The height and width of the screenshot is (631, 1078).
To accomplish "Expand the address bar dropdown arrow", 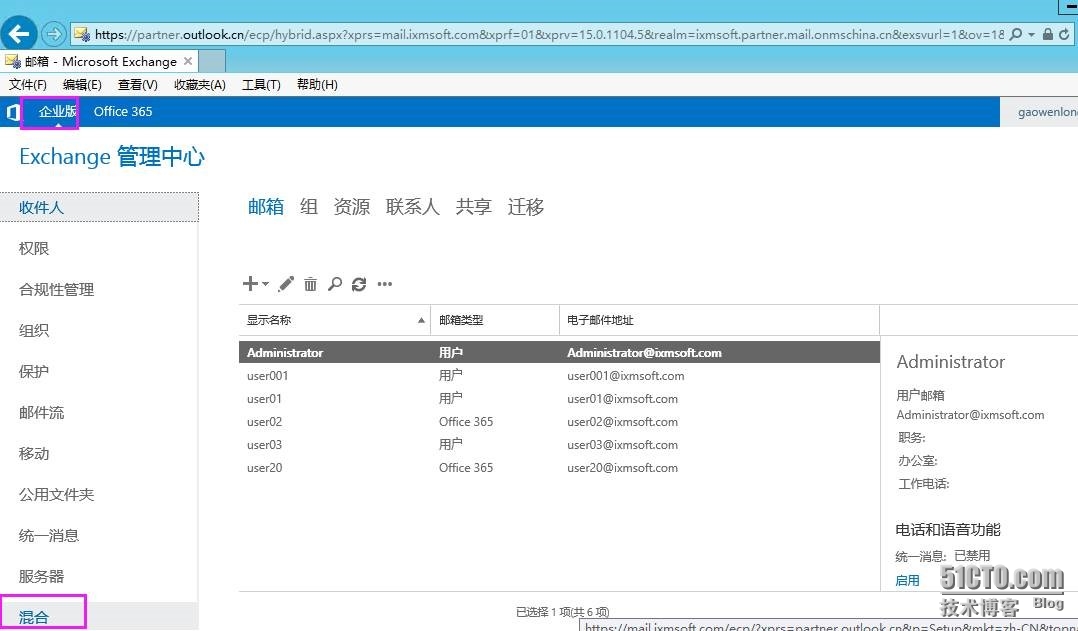I will 1031,34.
